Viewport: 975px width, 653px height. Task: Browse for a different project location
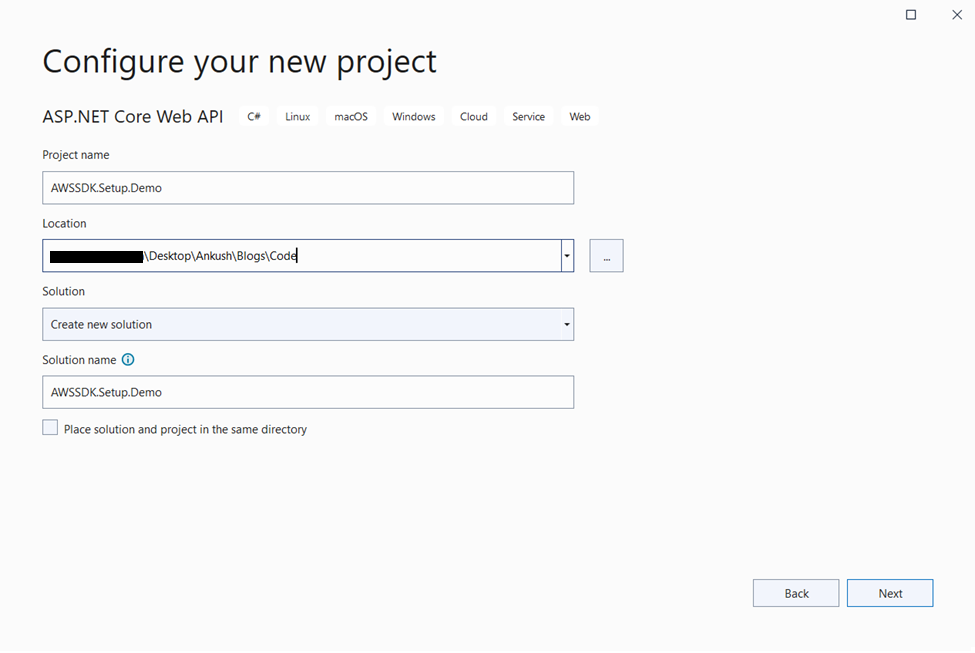(606, 255)
